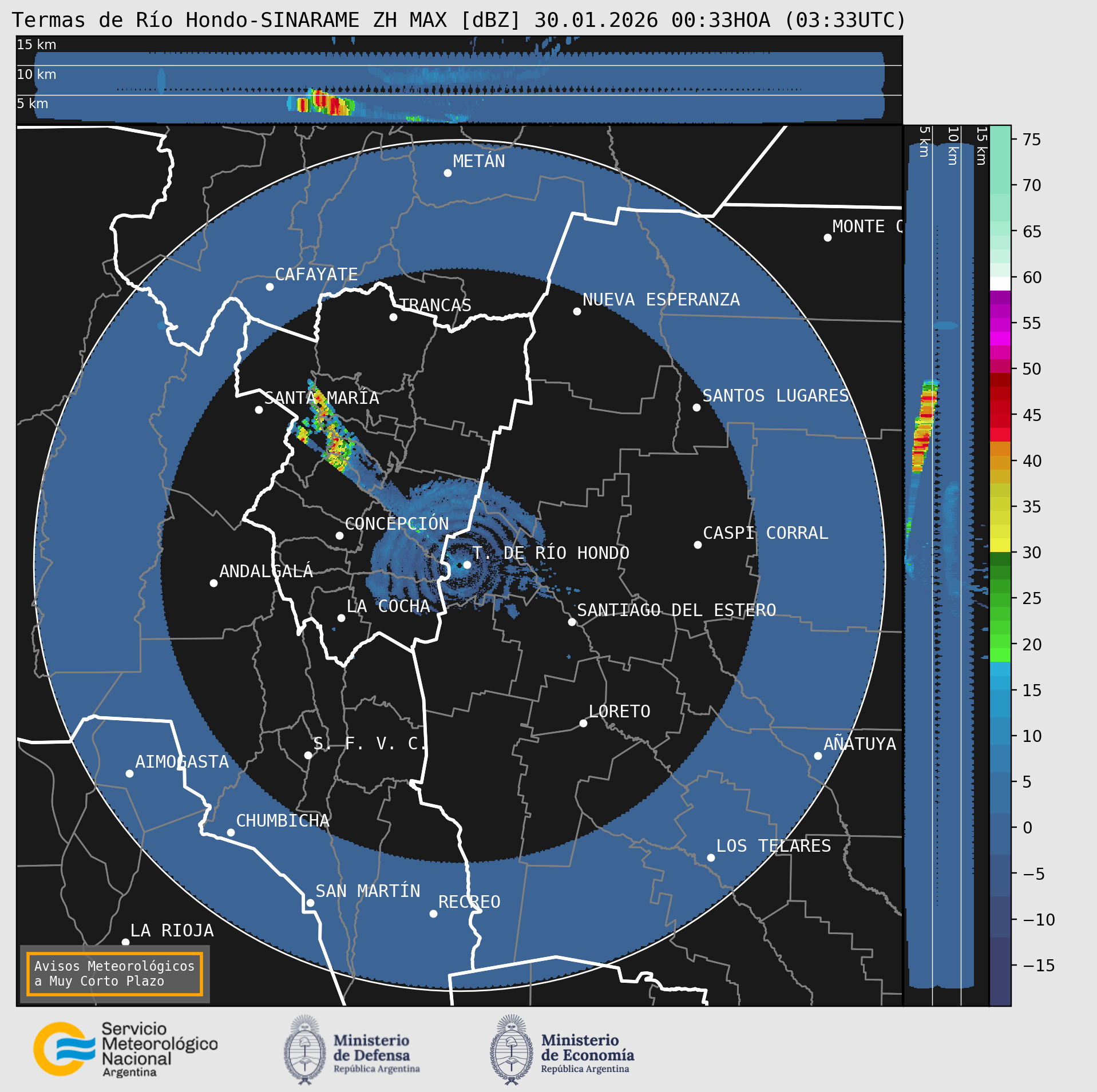Click the Santos Lugares label
1097x1092 pixels.
775,396
